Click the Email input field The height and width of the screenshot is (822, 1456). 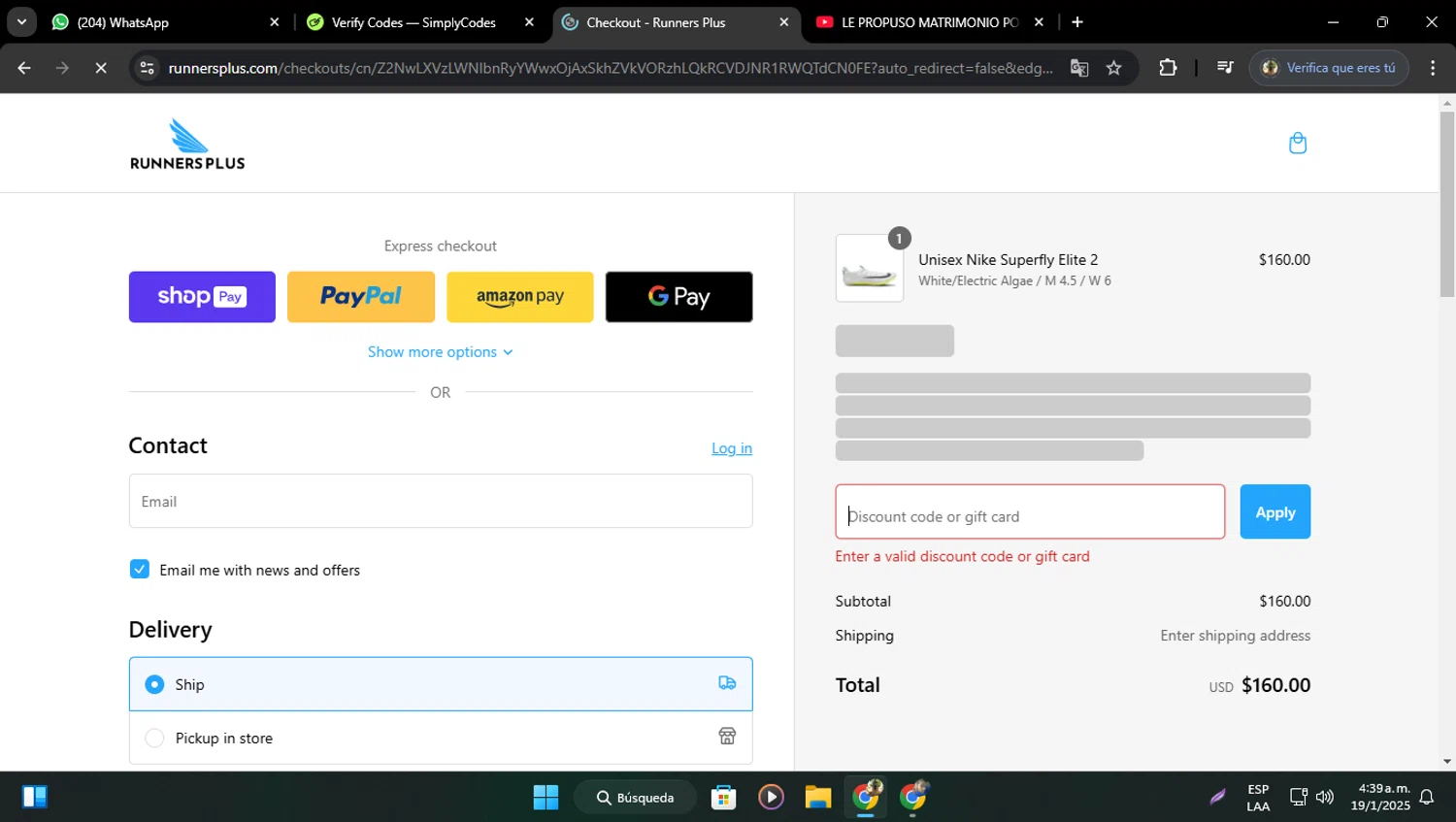[x=441, y=501]
